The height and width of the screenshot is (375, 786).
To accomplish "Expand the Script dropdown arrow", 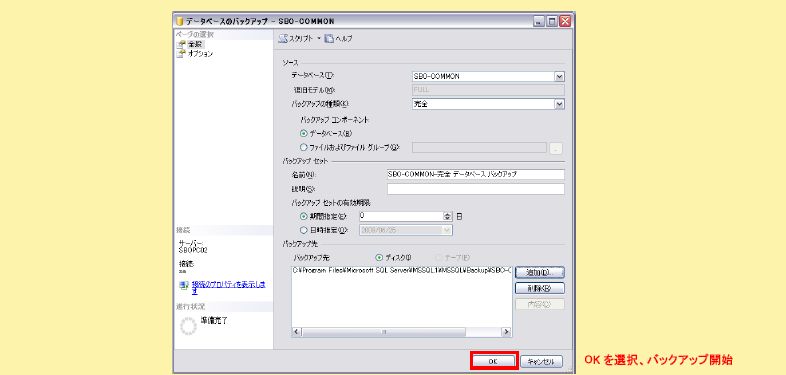I will pos(319,38).
